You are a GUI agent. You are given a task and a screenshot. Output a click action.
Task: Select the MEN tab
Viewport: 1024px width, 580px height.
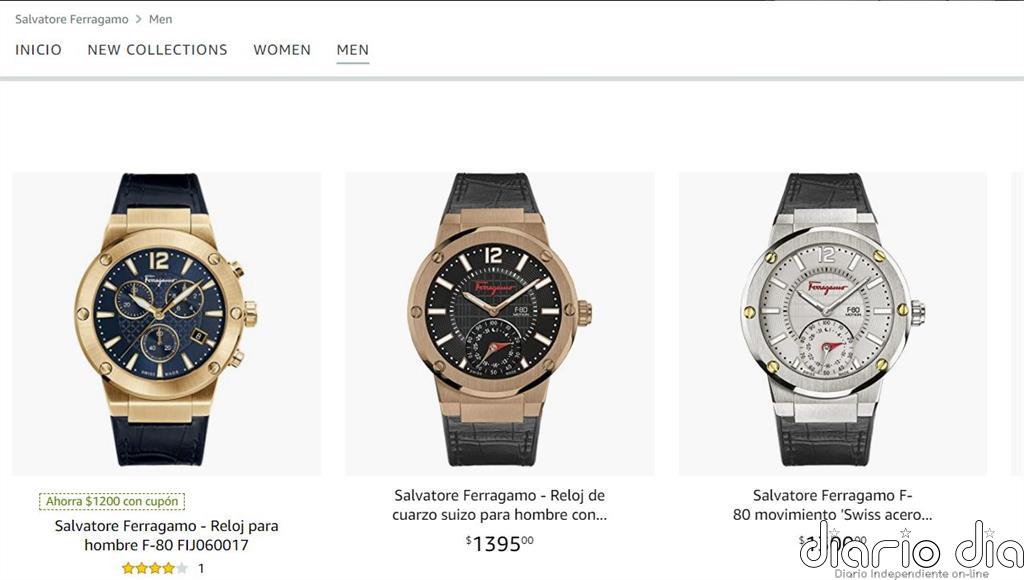[x=353, y=50]
